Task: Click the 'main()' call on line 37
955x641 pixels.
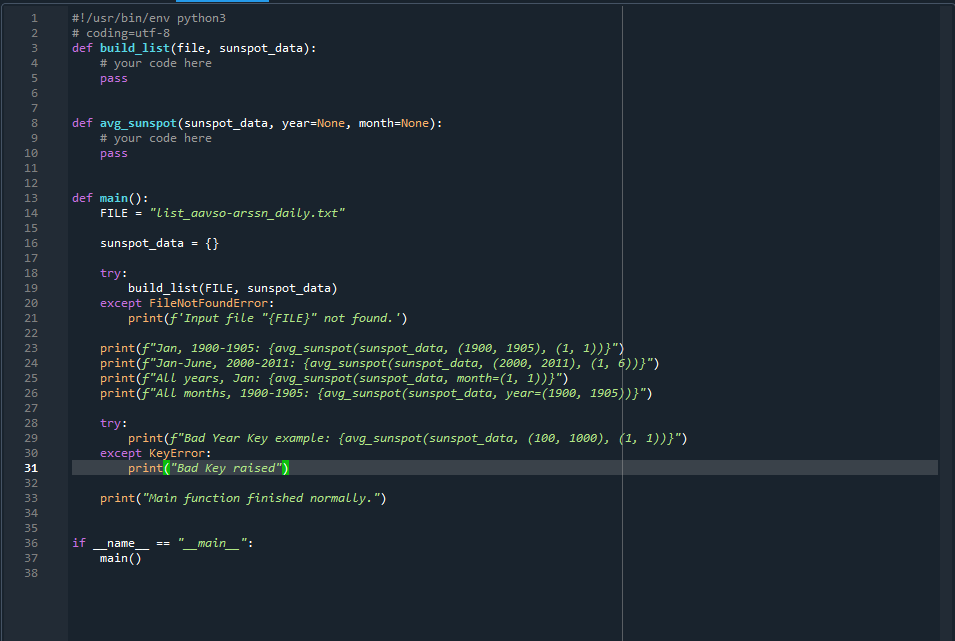Action: (x=121, y=558)
